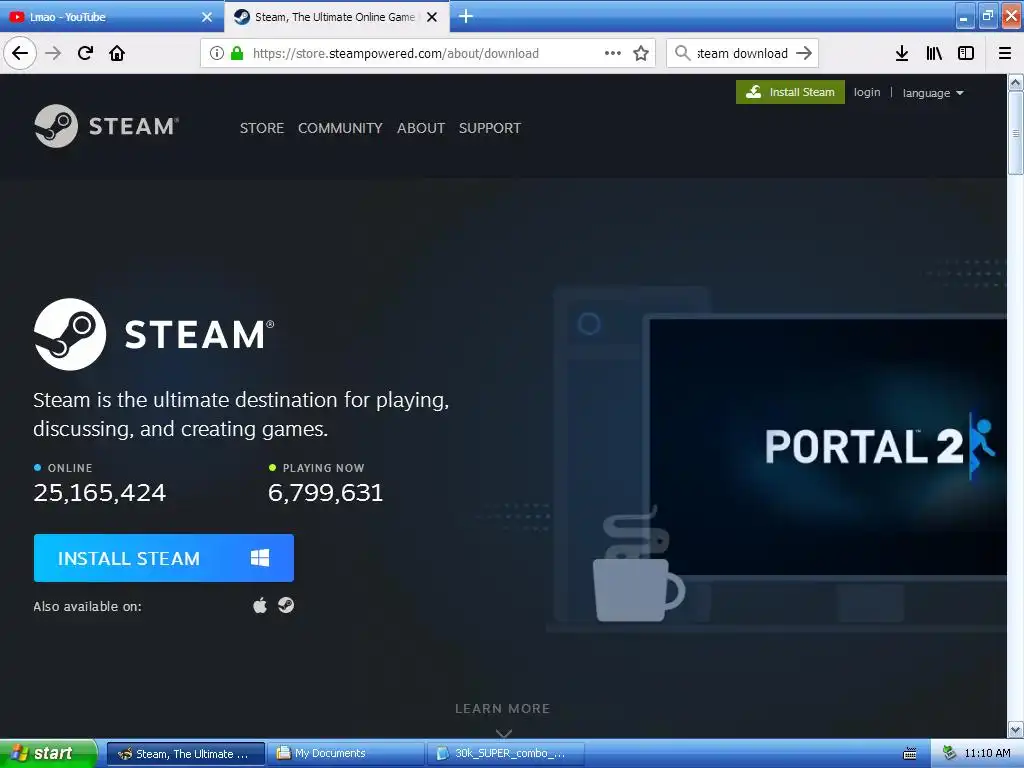Open a new tab with plus
Screen dimensions: 1024x768
coord(466,16)
